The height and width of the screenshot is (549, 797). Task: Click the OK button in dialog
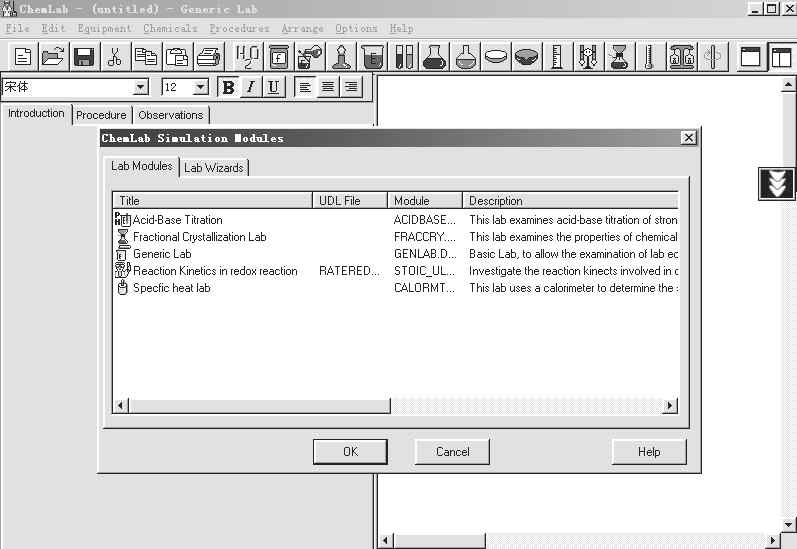[350, 452]
